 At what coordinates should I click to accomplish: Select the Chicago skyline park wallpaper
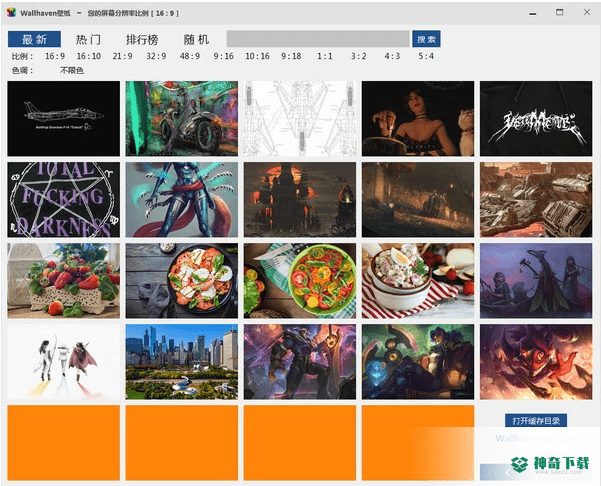click(182, 362)
